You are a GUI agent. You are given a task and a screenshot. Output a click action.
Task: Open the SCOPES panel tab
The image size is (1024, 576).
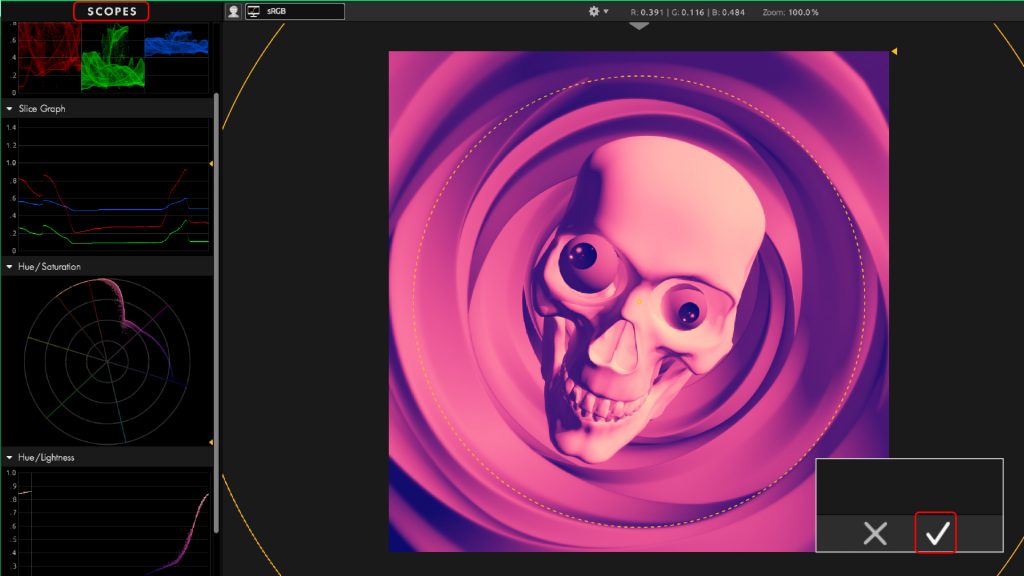pos(111,11)
